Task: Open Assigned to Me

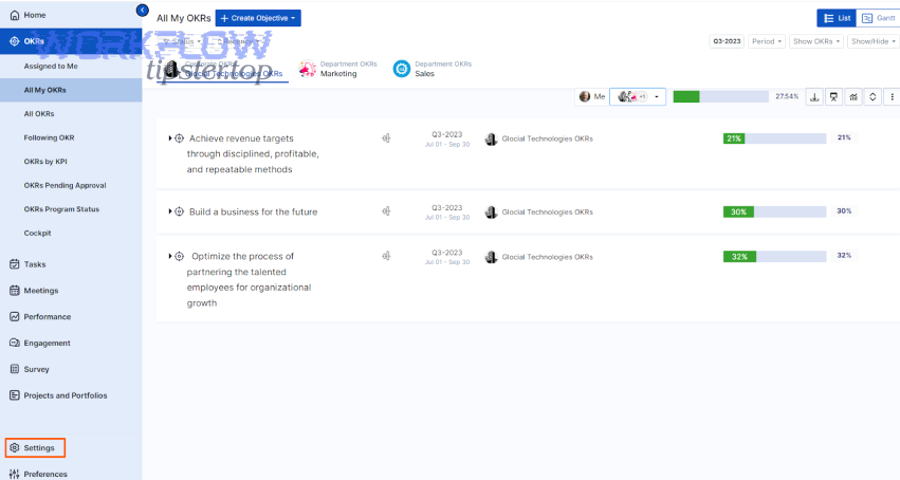Action: tap(51, 66)
